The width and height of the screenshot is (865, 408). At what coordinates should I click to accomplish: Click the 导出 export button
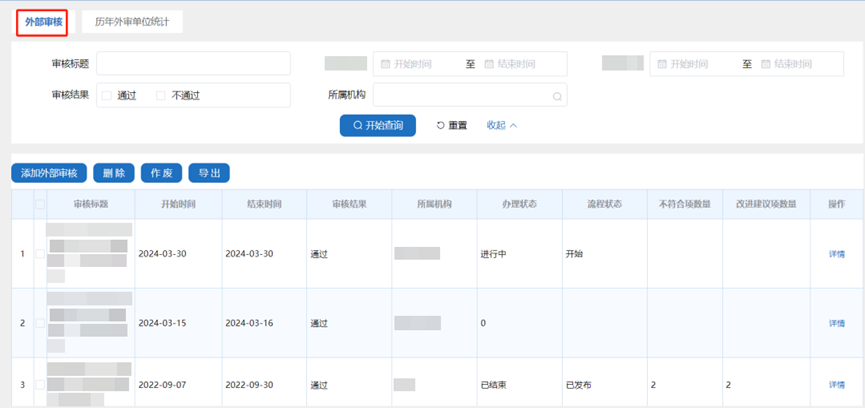[x=209, y=173]
